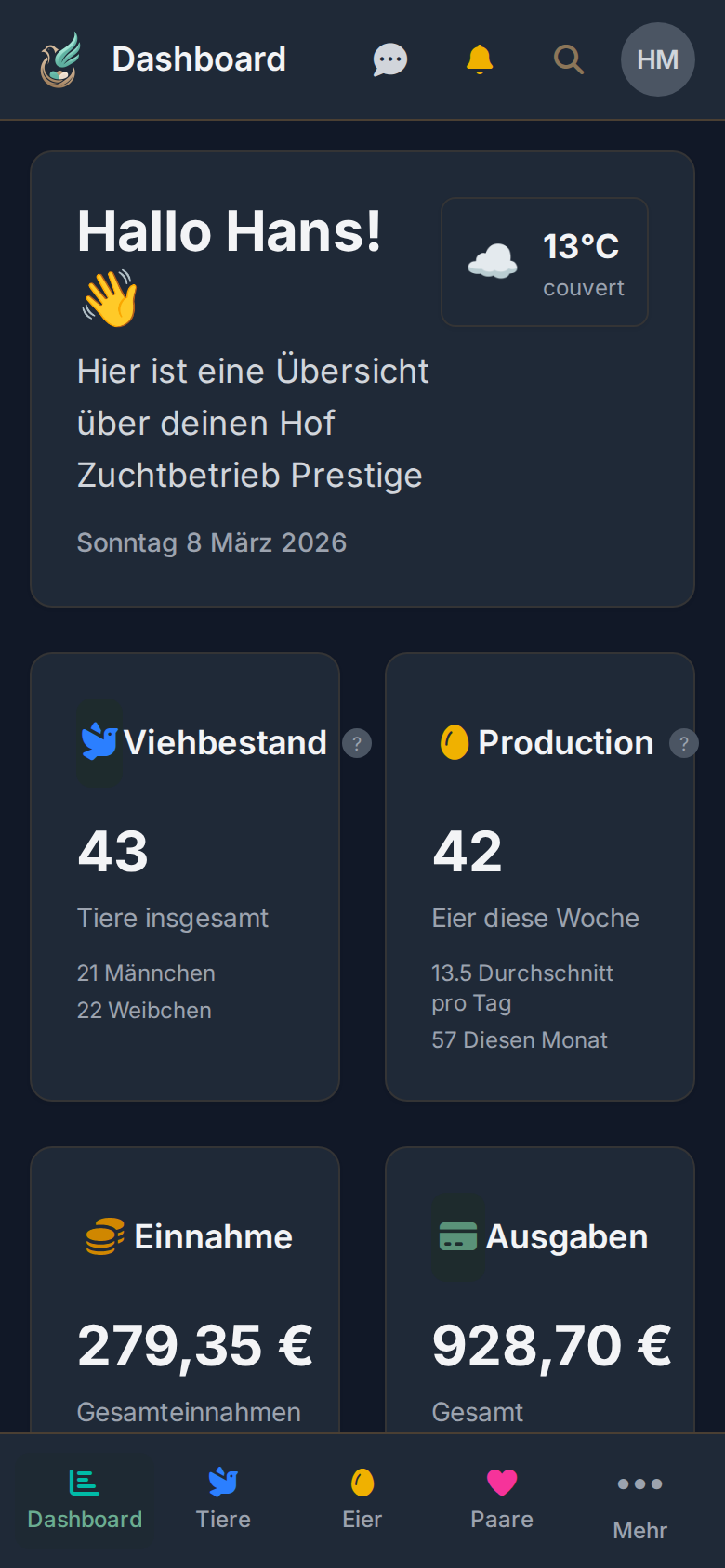Screen dimensions: 725x1568
Task: Click the egg icon beside Production
Action: coord(455,742)
